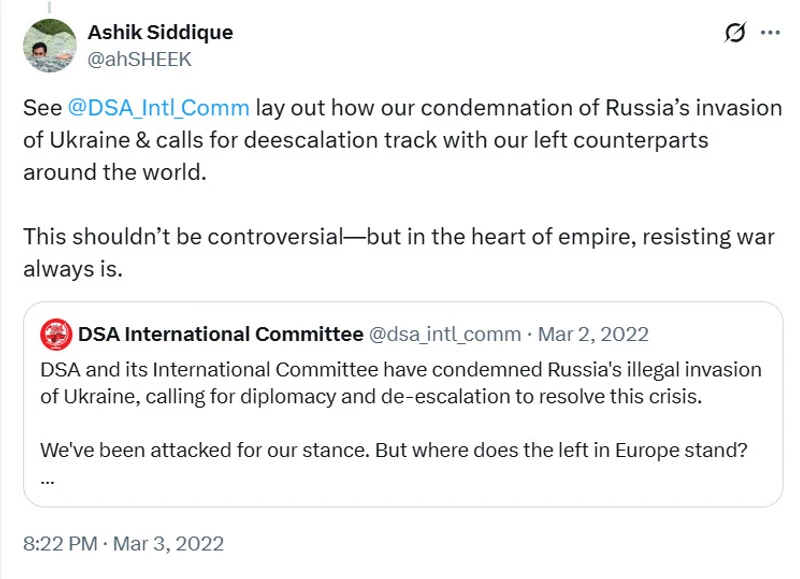Open quoted post text about Russia's illegal invasion

click(400, 370)
